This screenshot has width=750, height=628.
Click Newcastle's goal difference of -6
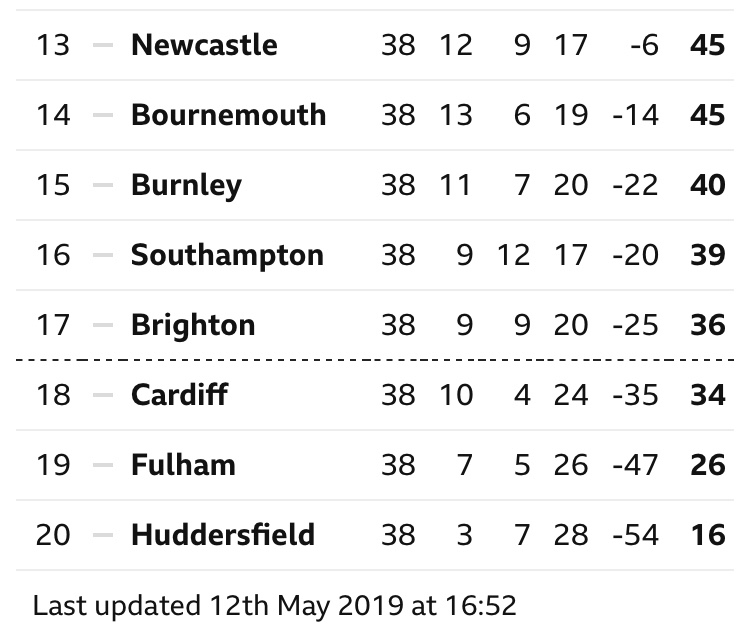644,45
